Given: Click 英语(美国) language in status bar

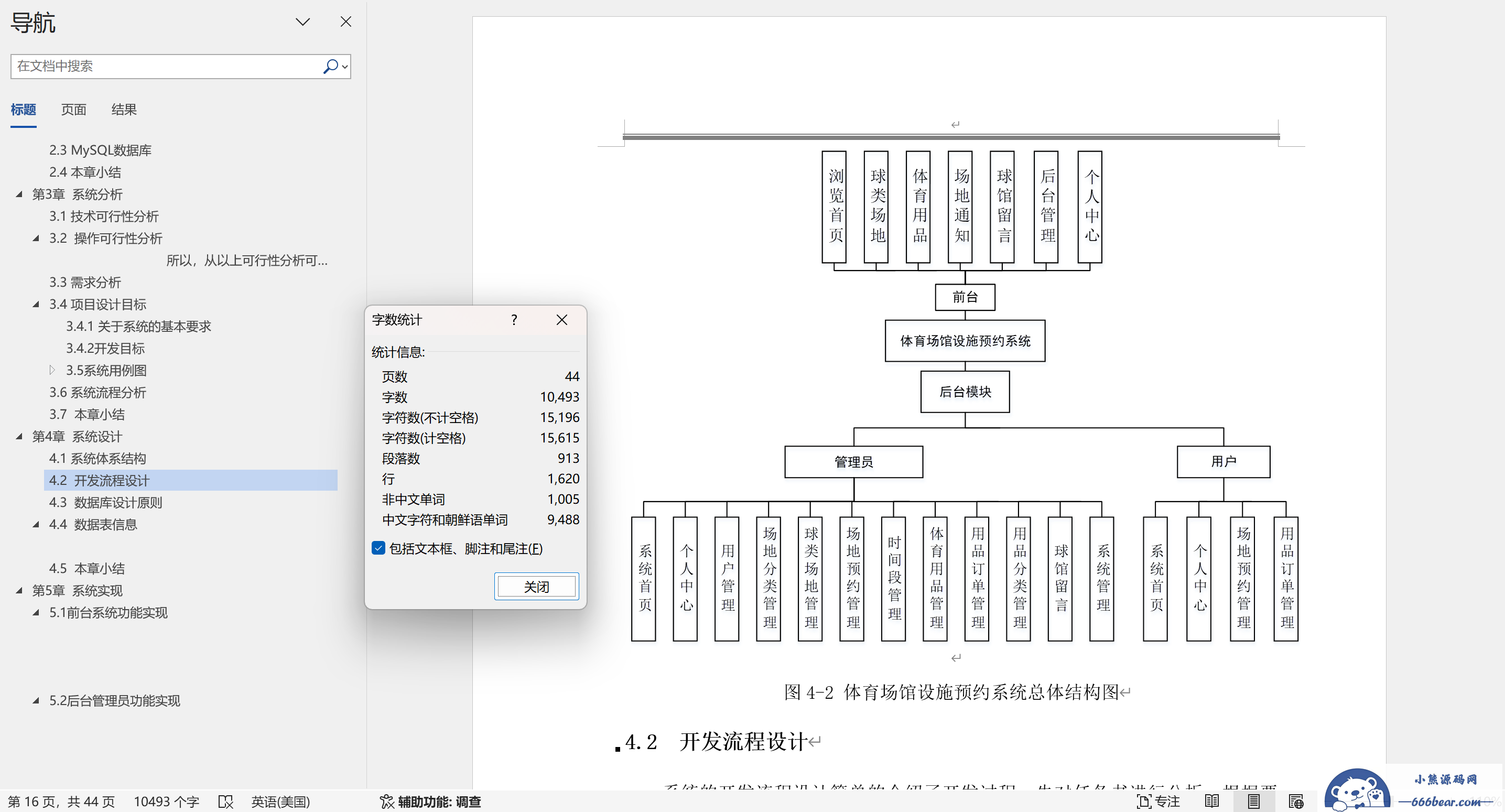Looking at the screenshot, I should click(x=280, y=802).
